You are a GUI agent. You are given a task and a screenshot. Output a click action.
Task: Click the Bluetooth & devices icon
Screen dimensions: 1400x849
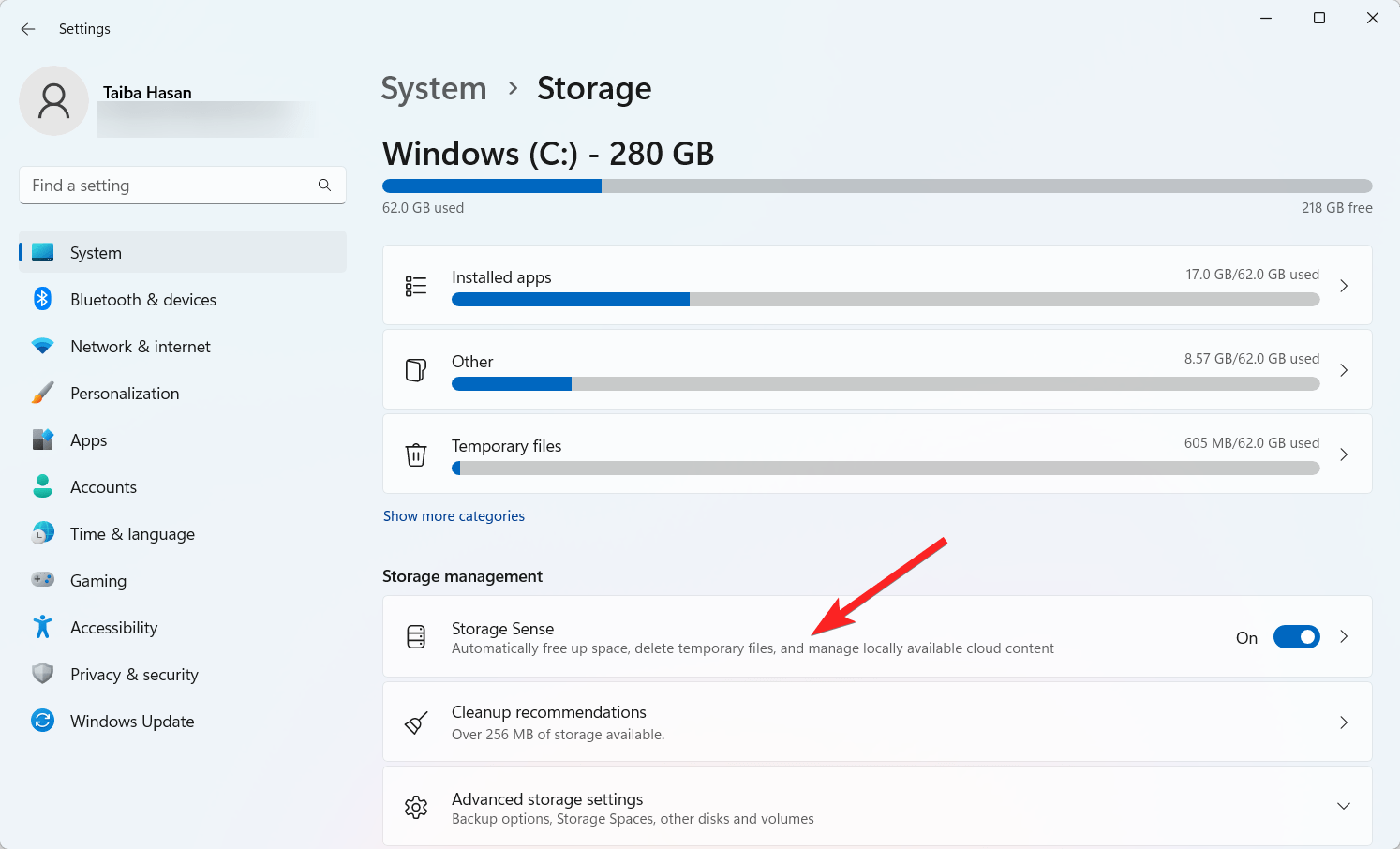(x=43, y=299)
